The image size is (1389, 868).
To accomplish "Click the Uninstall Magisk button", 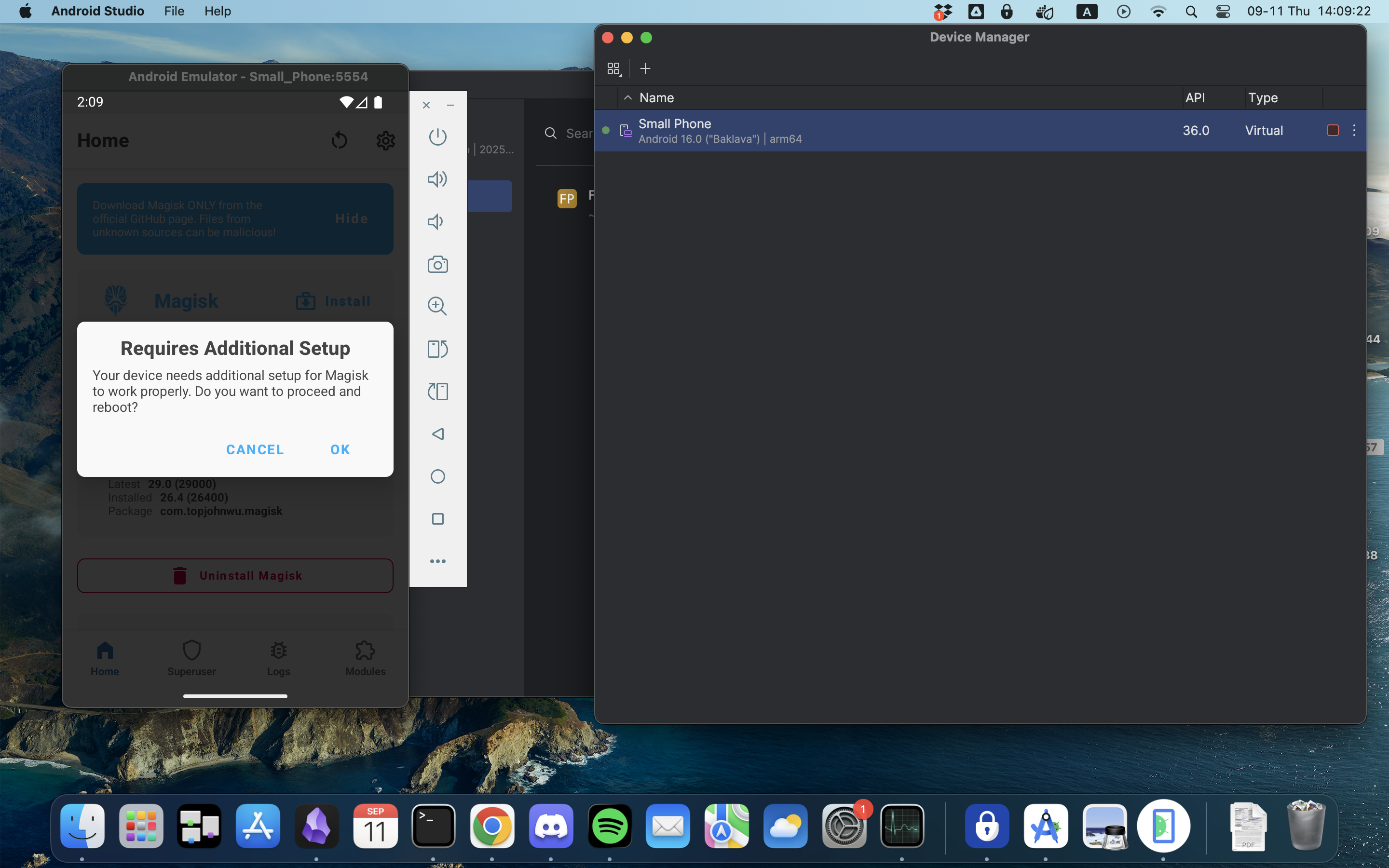I will [235, 576].
